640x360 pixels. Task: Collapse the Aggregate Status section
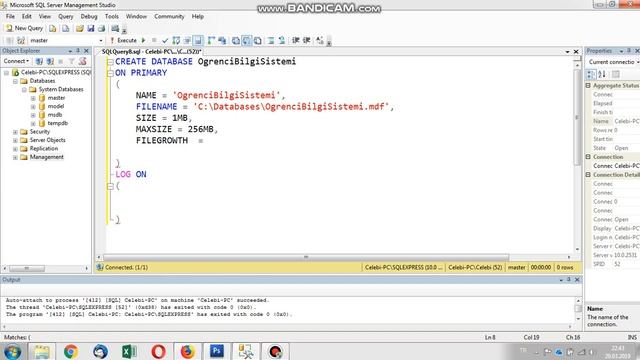[588, 86]
